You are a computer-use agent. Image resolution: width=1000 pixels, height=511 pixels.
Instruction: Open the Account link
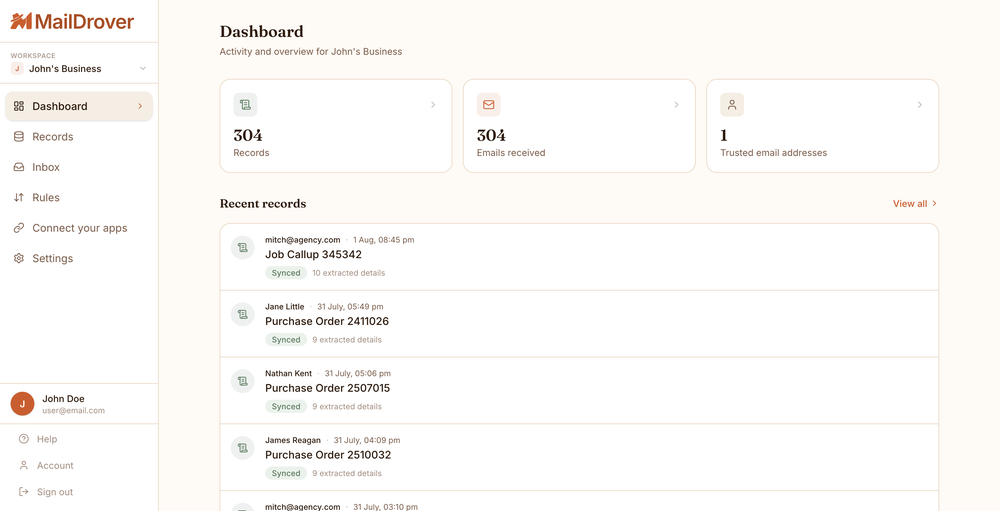click(x=55, y=466)
